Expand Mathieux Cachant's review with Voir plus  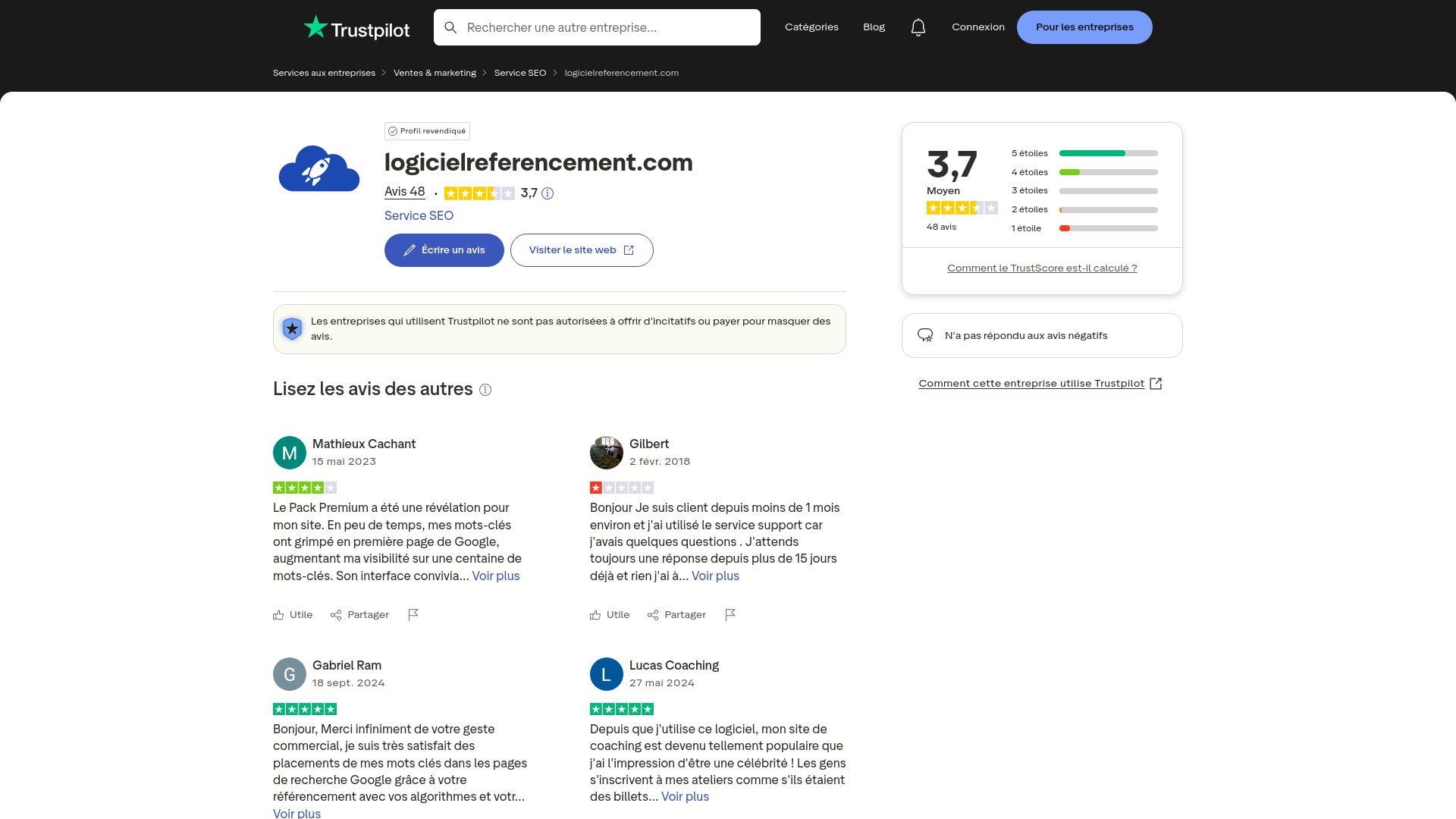pyautogui.click(x=495, y=576)
